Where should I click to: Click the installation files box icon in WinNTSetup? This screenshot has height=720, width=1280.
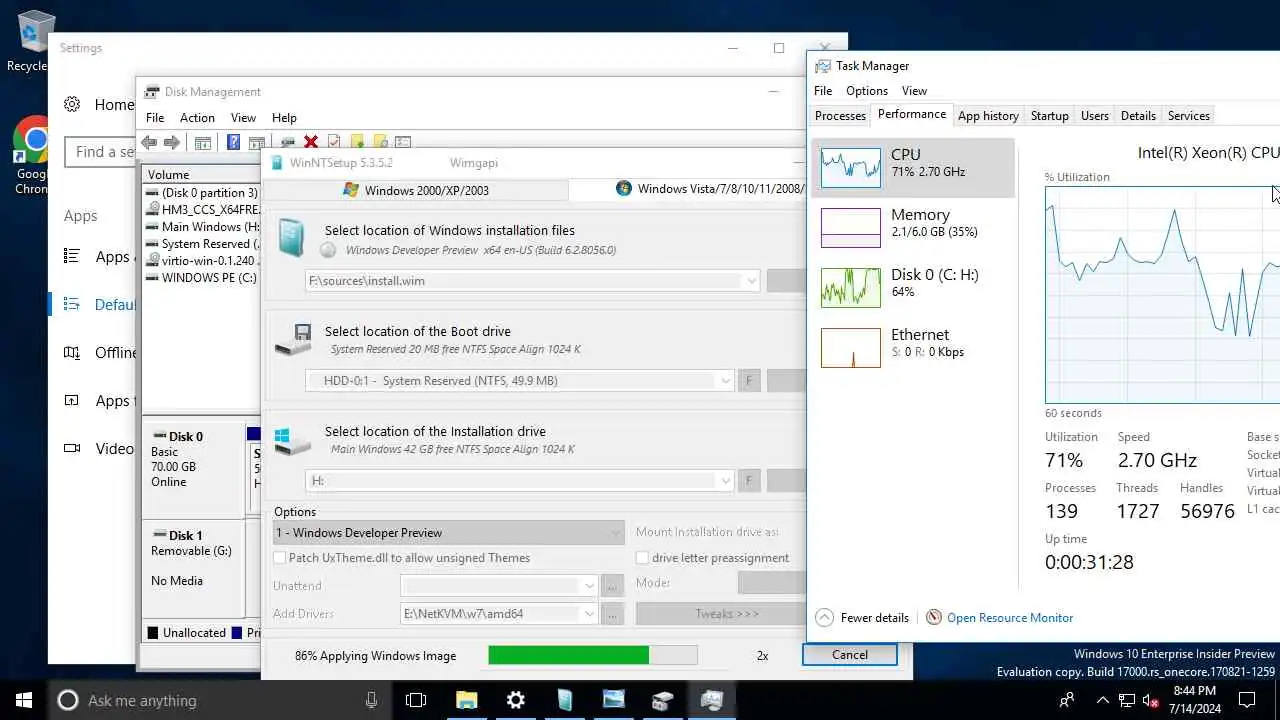click(x=291, y=239)
